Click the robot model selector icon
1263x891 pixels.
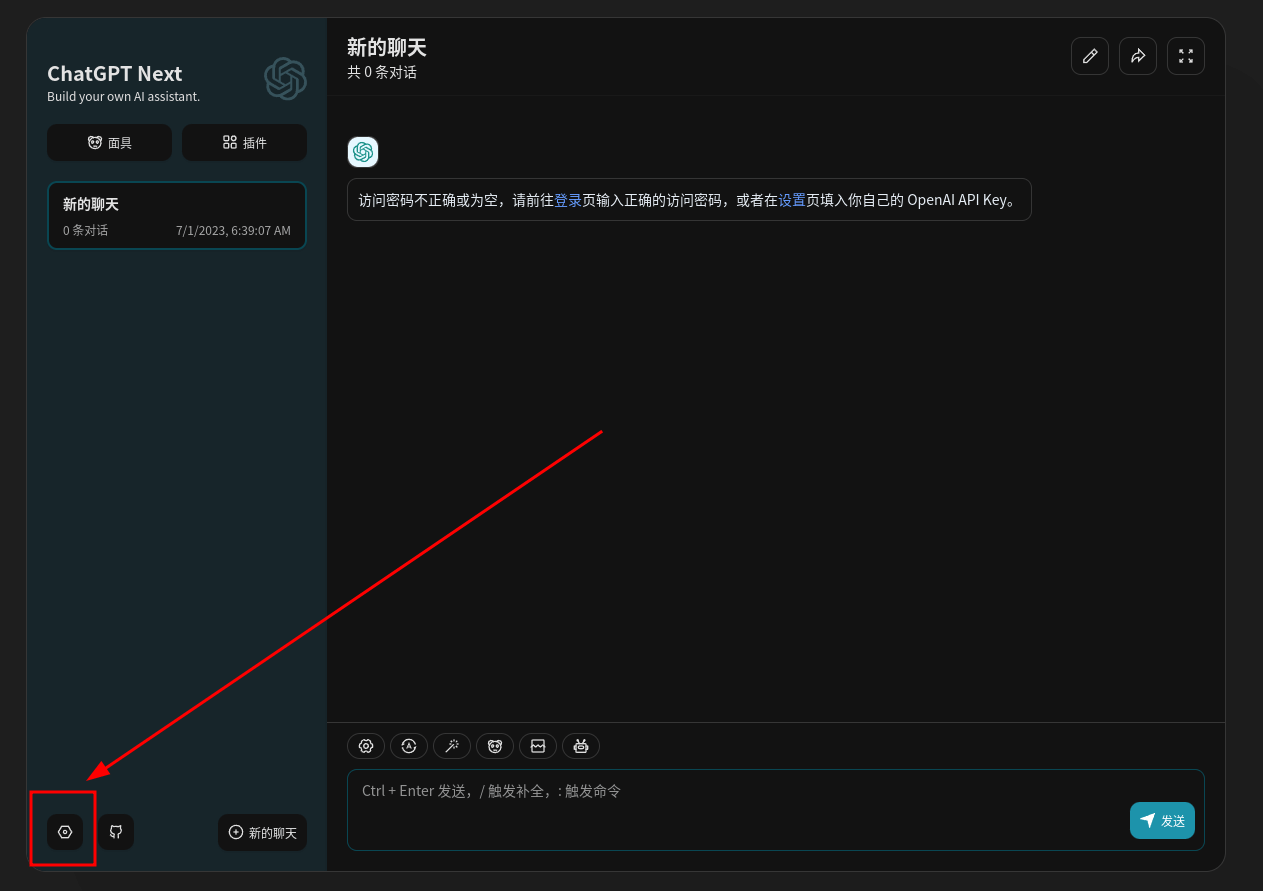pos(581,745)
